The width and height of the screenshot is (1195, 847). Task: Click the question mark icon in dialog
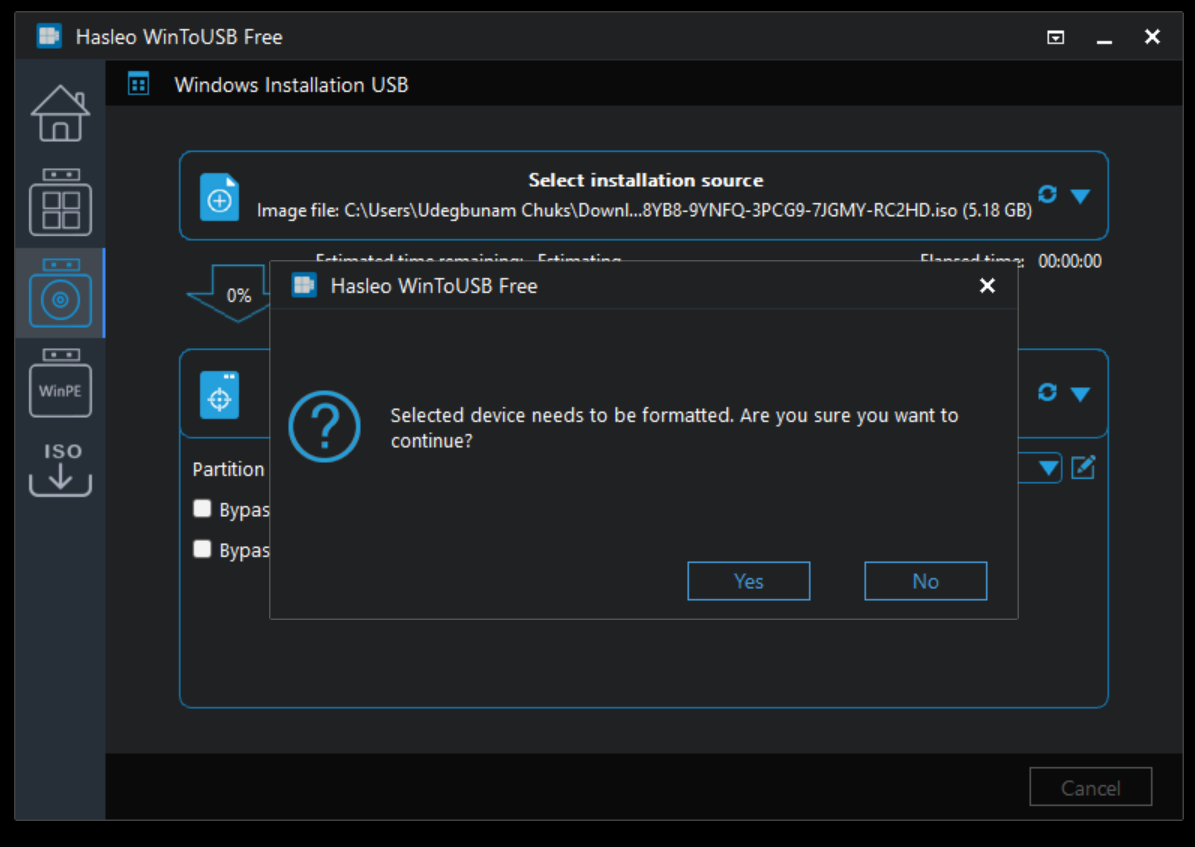pos(325,426)
